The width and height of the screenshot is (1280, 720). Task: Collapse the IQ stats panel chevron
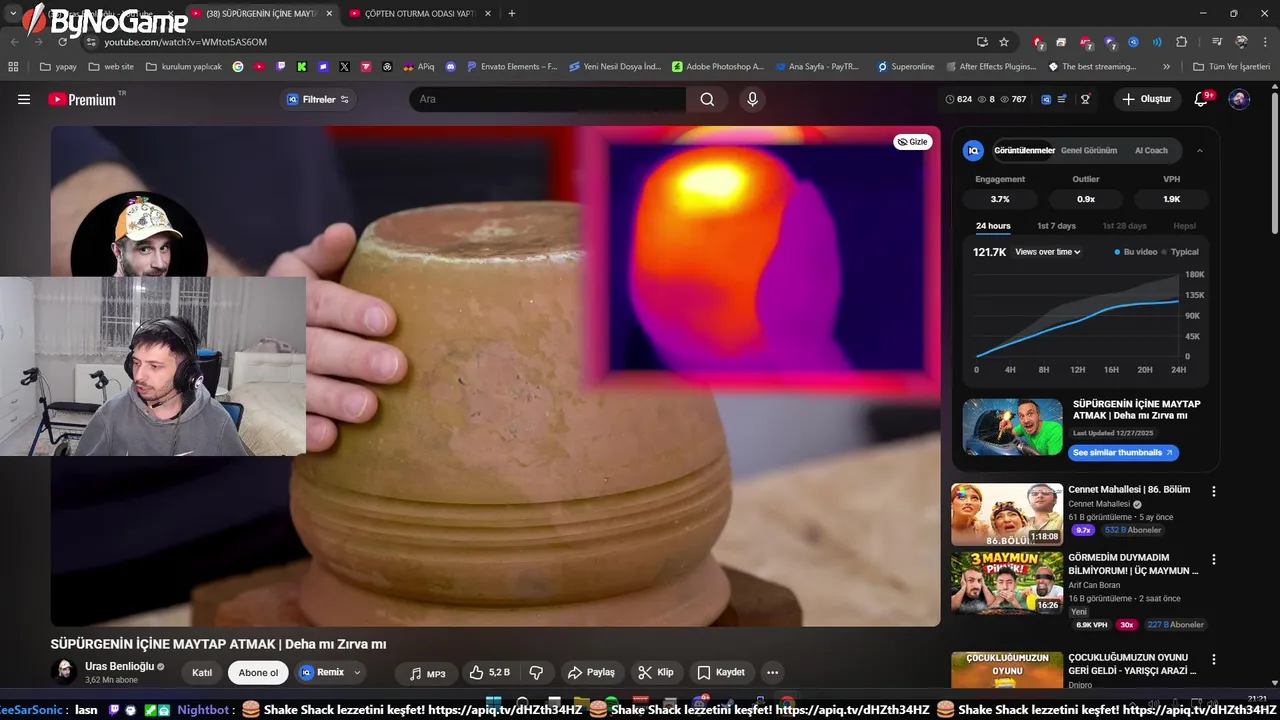(1200, 151)
